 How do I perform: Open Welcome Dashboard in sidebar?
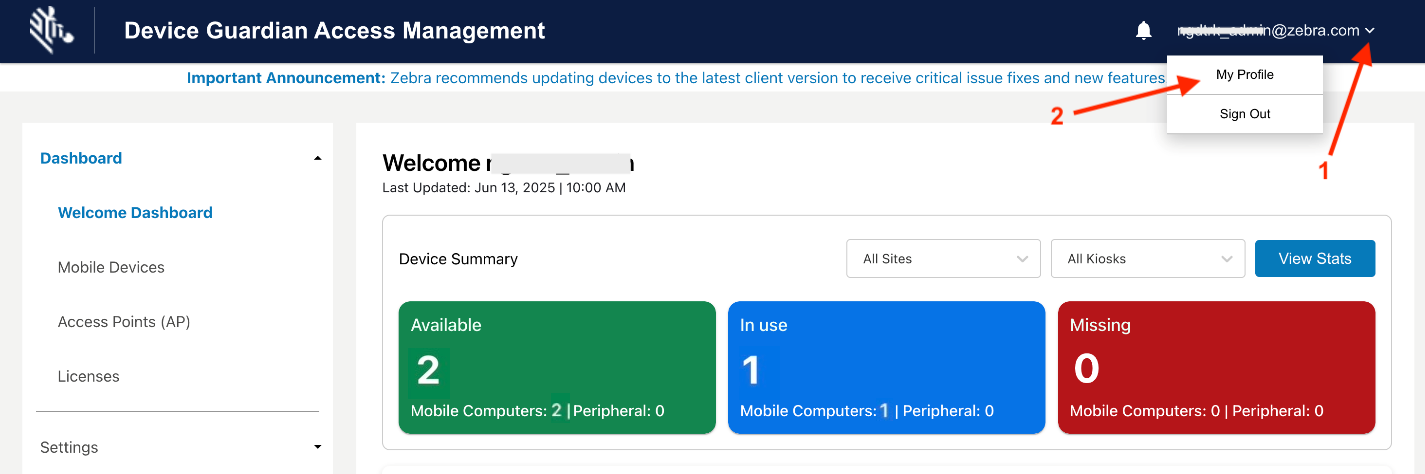pyautogui.click(x=135, y=213)
